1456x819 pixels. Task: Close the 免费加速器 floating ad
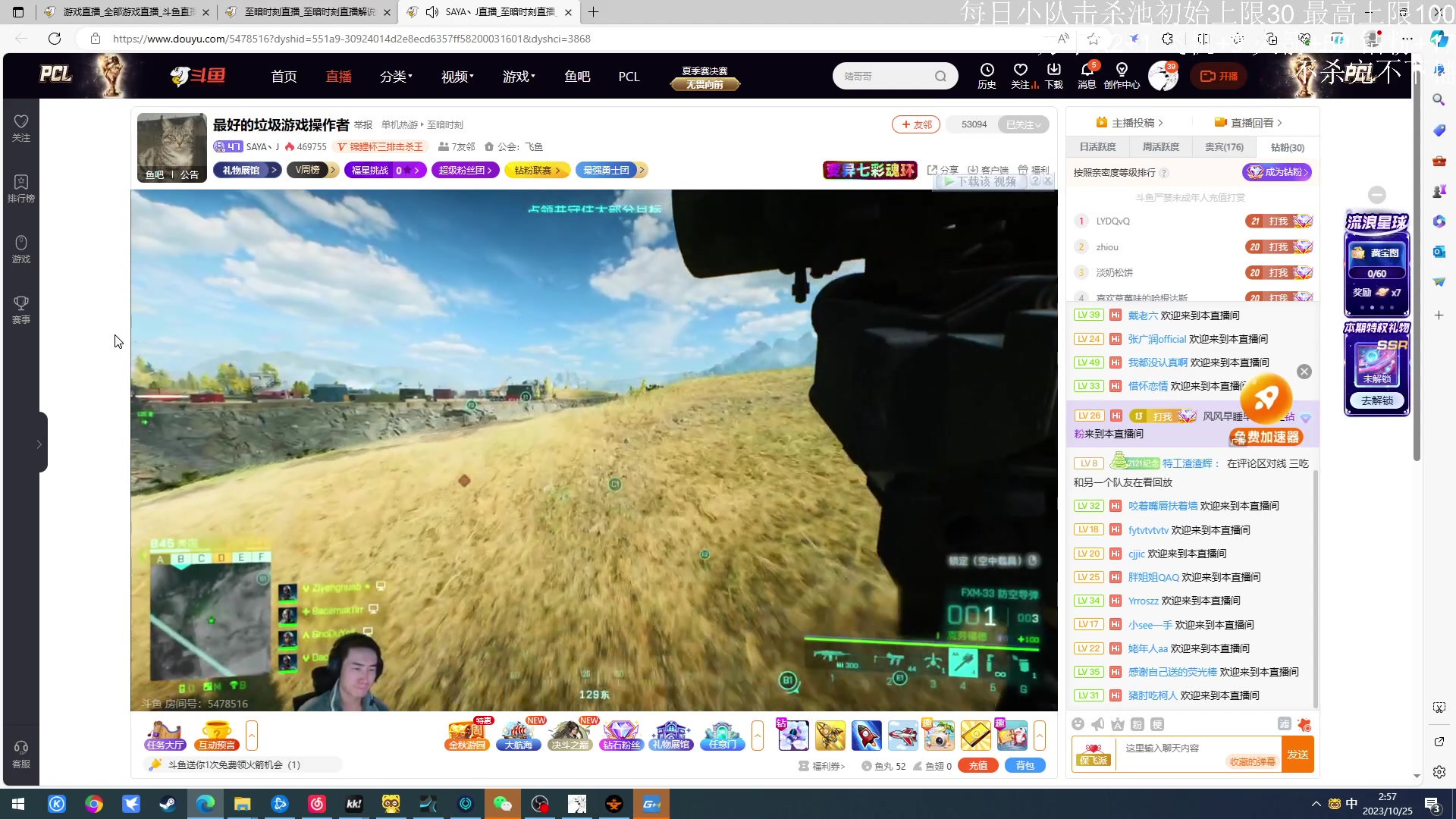[1304, 372]
